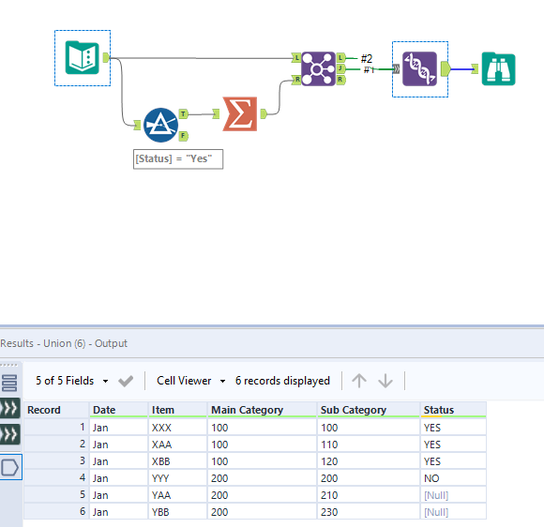This screenshot has width=544, height=527.
Task: Click the Join tool's J output anchor
Action: click(340, 69)
